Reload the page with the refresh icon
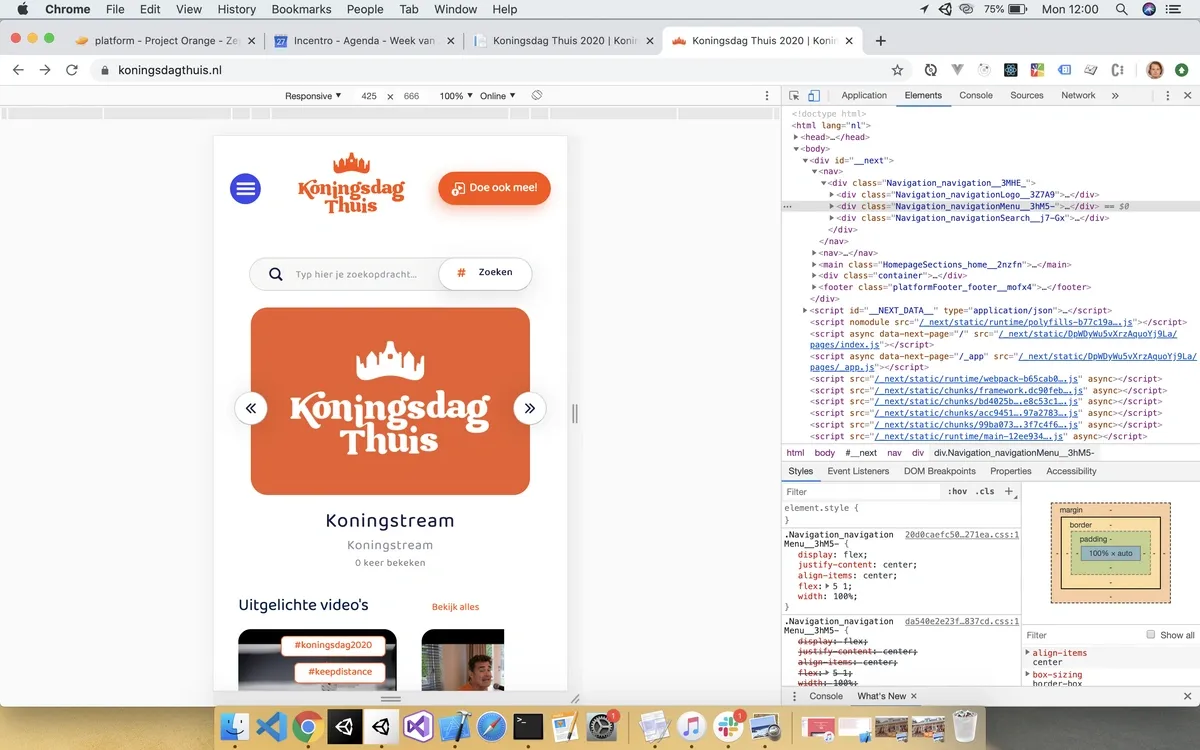 click(72, 70)
